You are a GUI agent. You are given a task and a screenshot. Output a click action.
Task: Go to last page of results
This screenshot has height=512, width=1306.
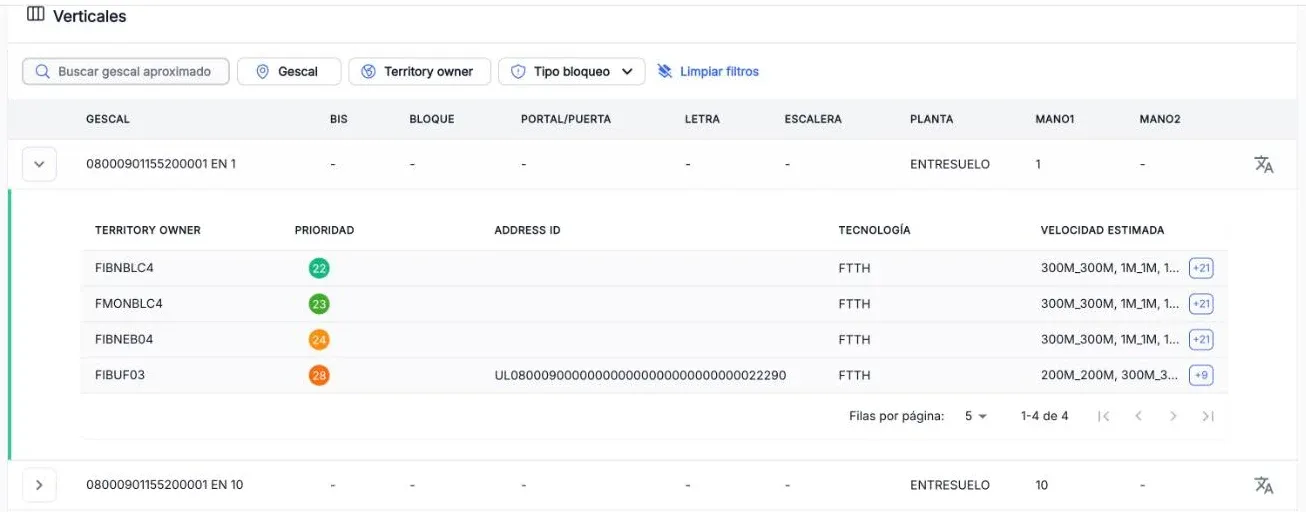[x=1208, y=416]
